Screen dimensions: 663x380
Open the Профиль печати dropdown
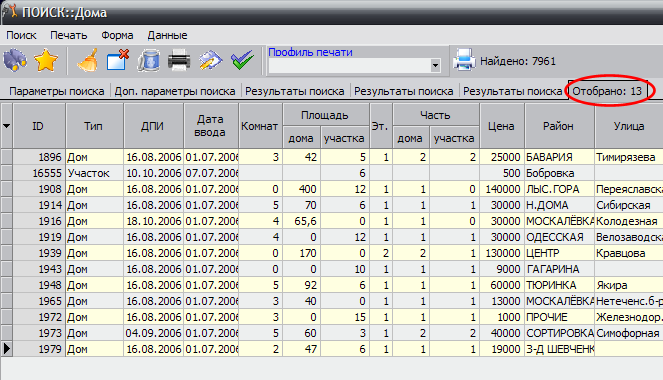pyautogui.click(x=435, y=66)
